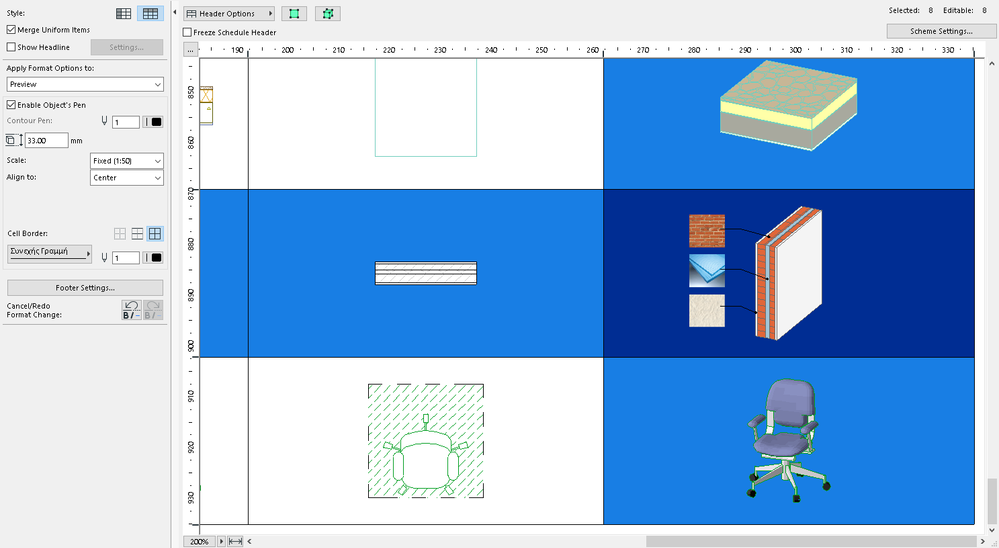
Task: Check Freeze Schedule Header
Action: coord(188,32)
